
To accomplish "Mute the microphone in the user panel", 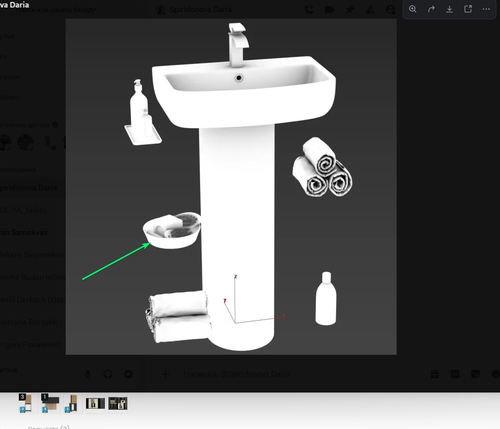I will [88, 374].
